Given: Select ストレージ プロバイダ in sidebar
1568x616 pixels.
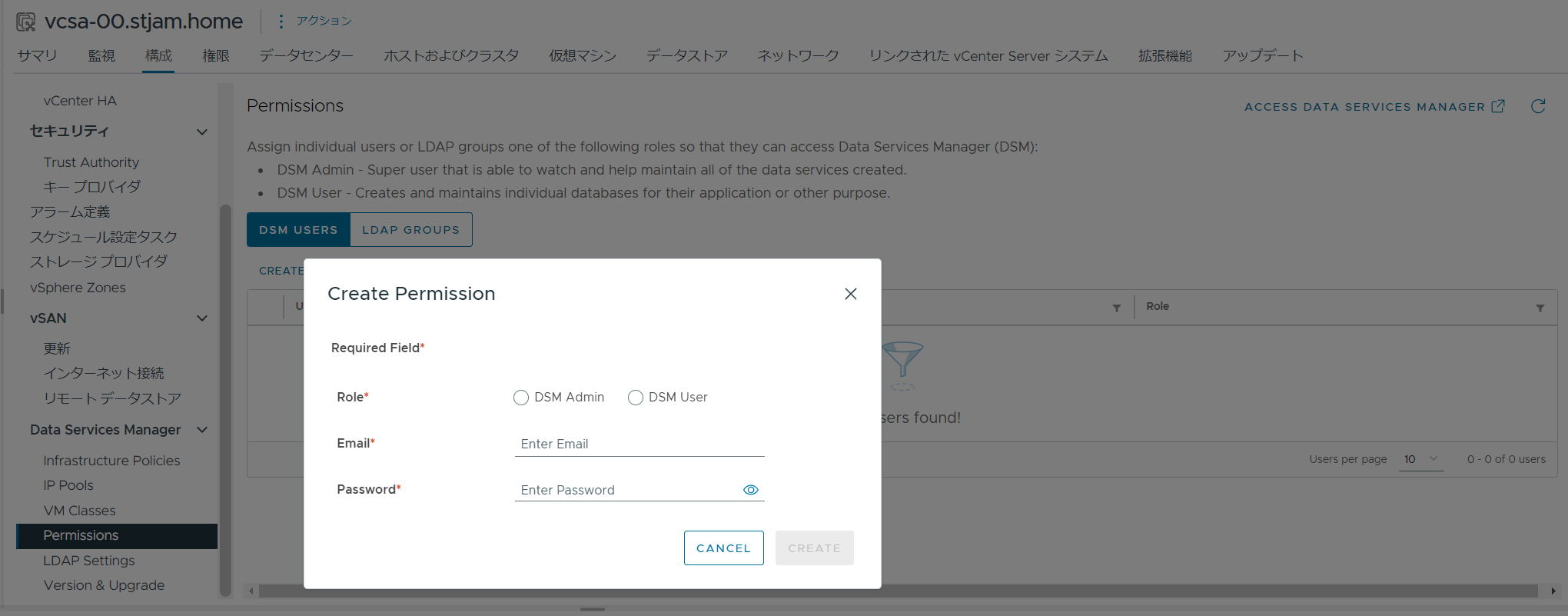Looking at the screenshot, I should pos(98,261).
